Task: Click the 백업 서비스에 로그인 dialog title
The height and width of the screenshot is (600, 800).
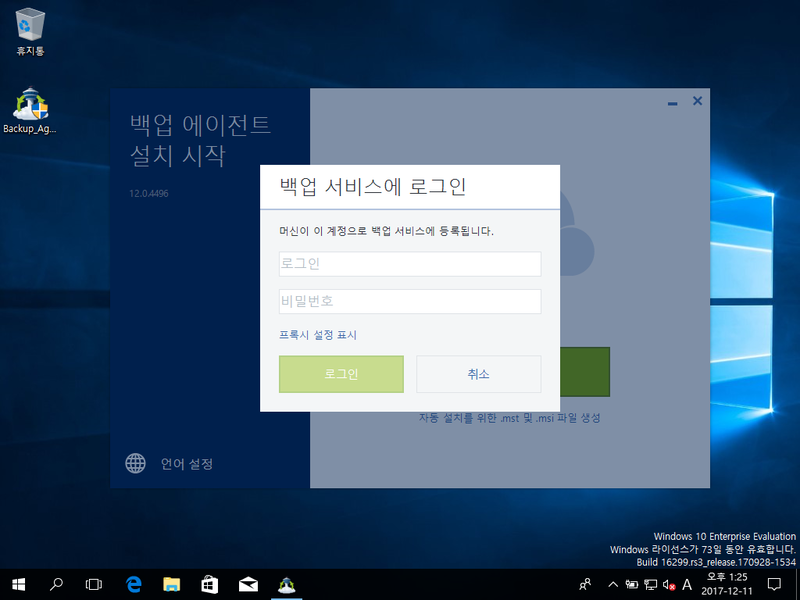Action: pyautogui.click(x=372, y=187)
